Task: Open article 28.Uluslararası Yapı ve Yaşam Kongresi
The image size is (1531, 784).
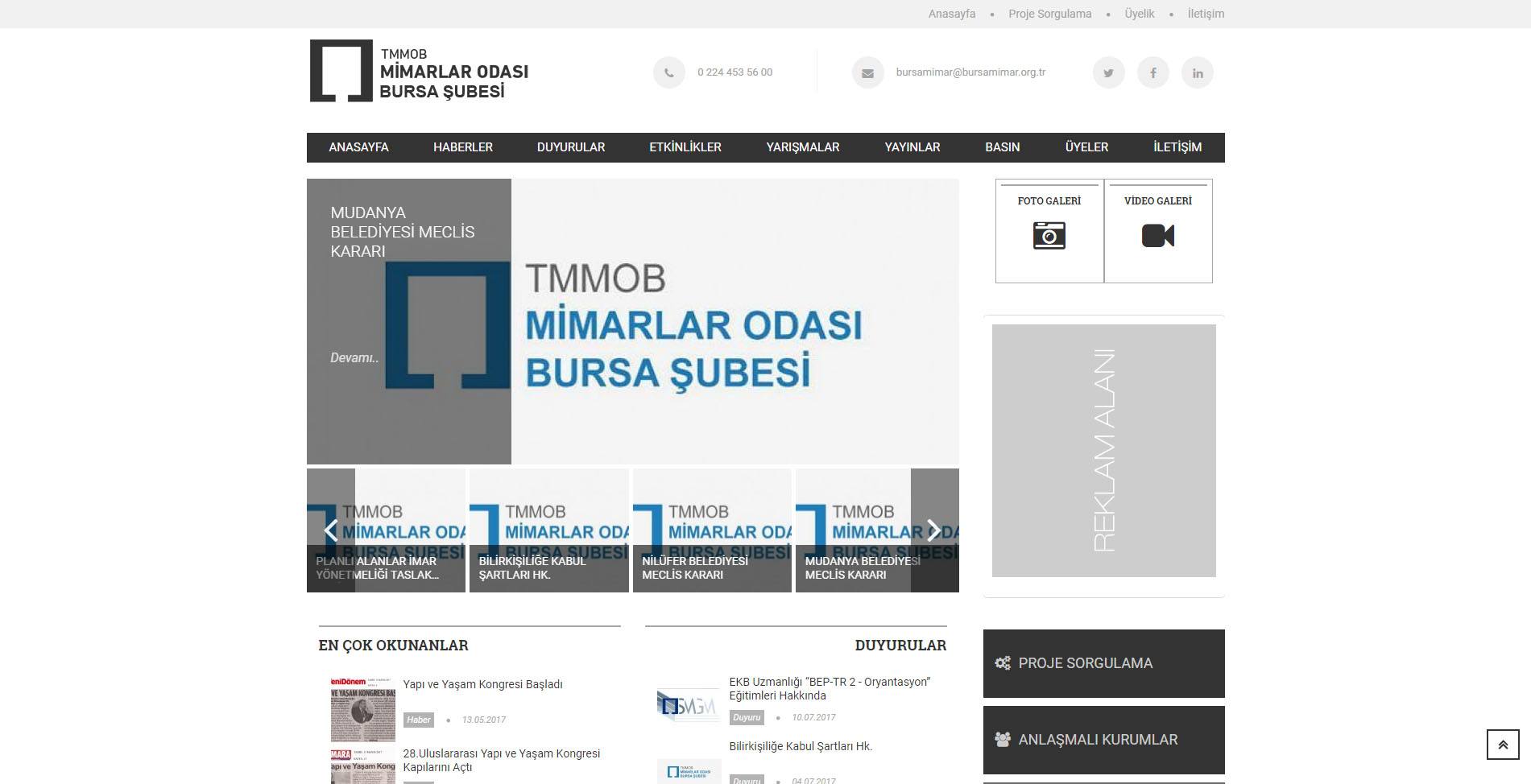Action: 502,761
